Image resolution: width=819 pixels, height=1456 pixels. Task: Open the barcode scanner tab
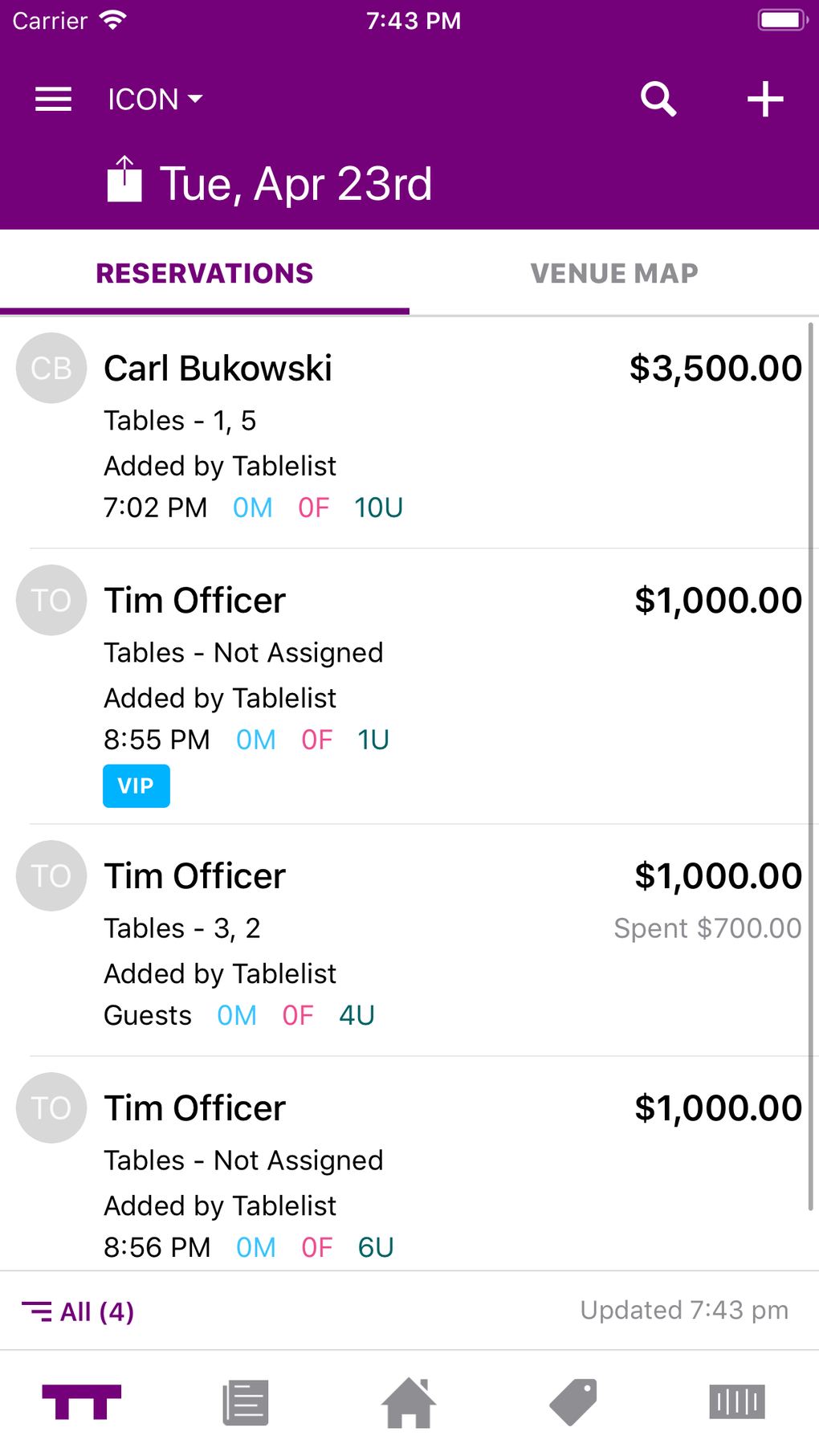(736, 1402)
